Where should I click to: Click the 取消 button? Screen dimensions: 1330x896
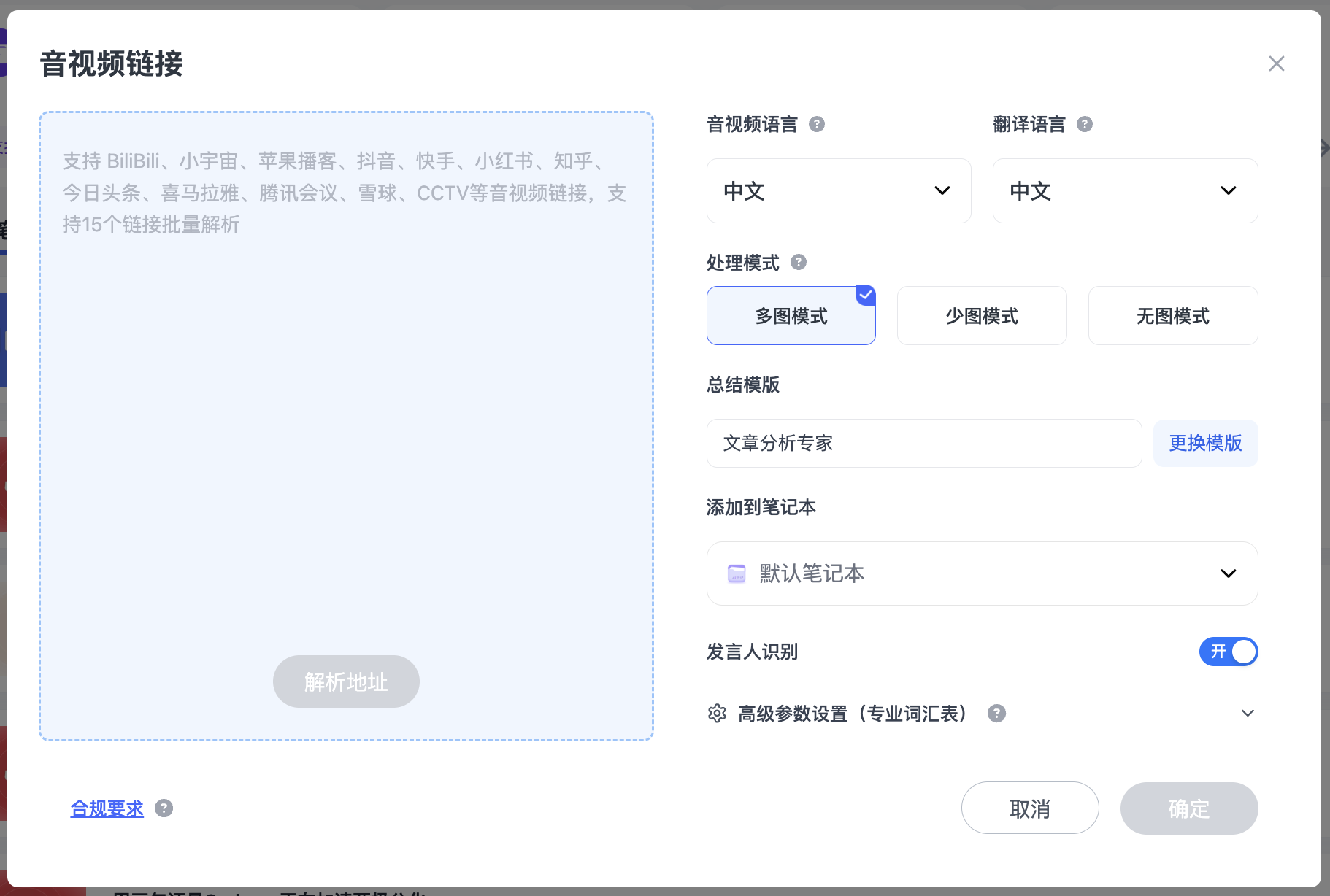click(1030, 808)
